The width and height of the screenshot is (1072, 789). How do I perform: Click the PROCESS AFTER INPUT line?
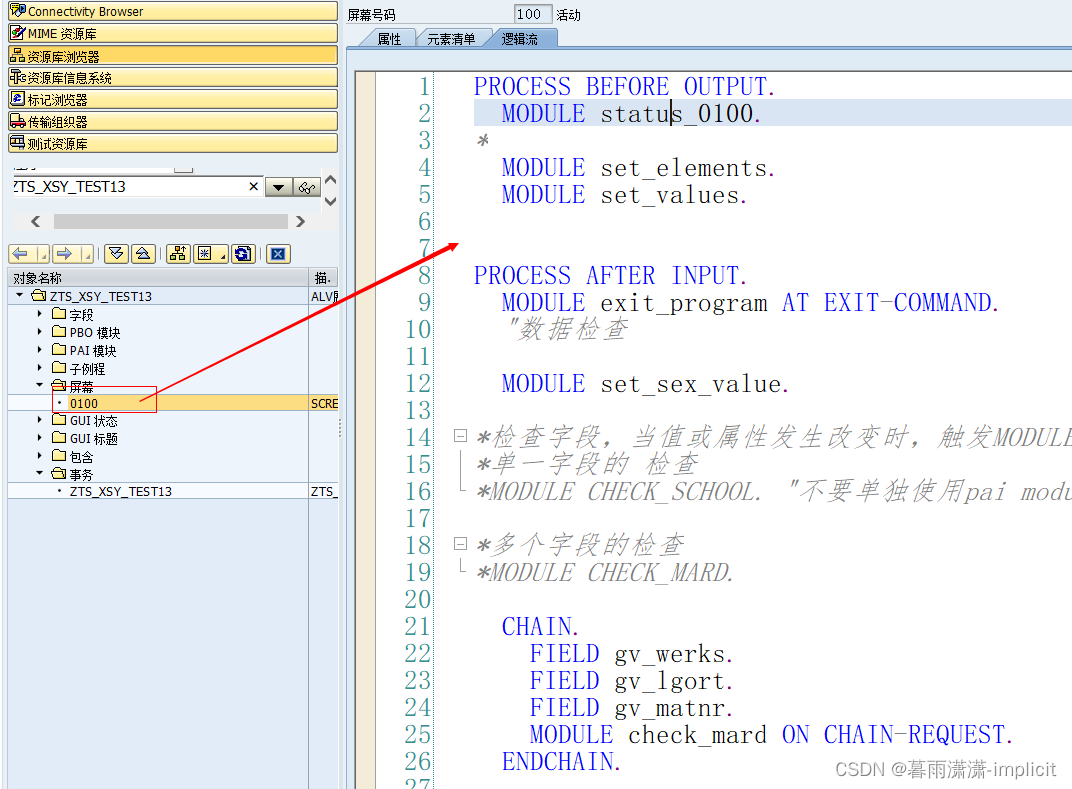pos(611,276)
